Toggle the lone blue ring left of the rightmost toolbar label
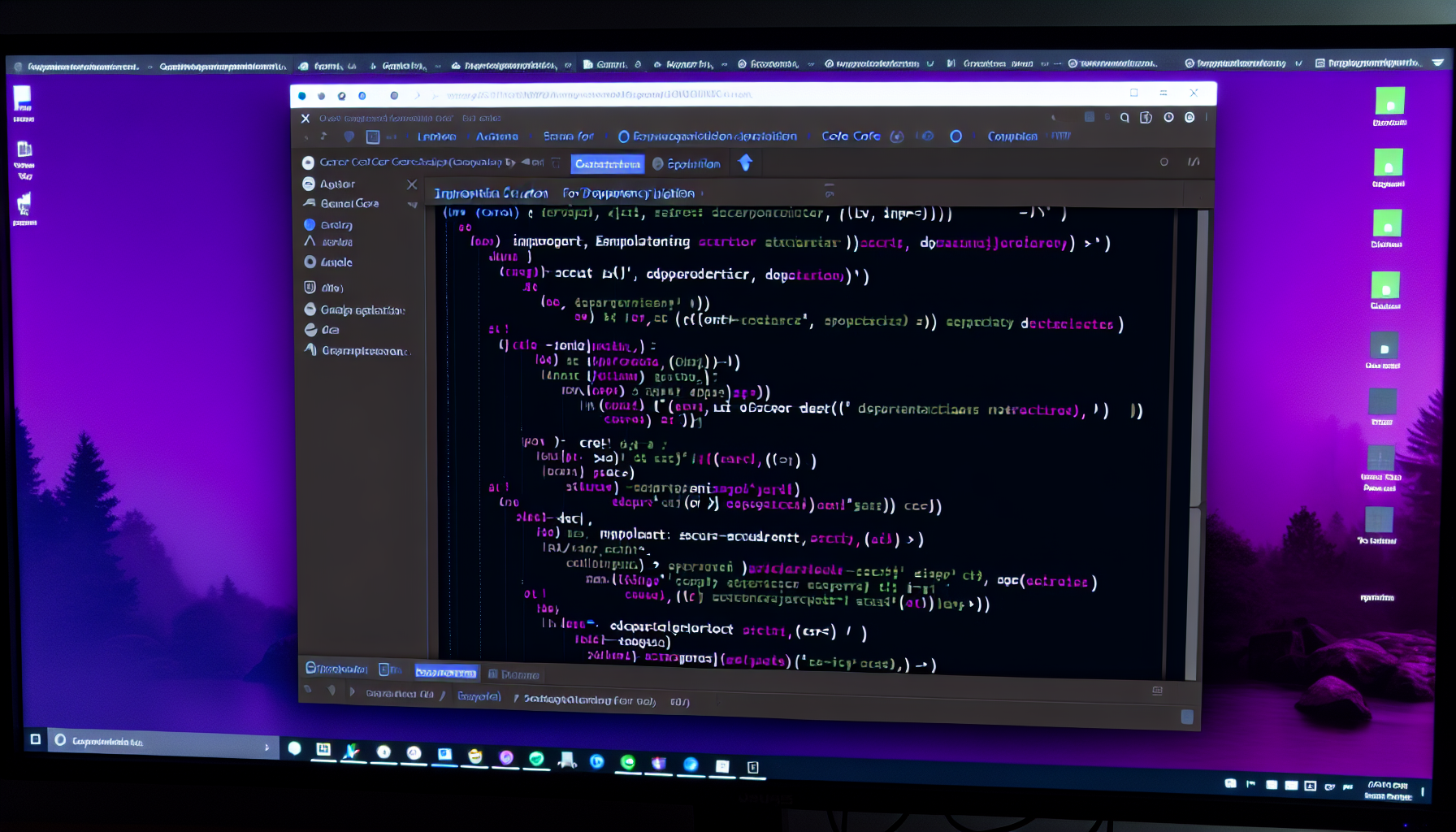Screen dimensions: 1456x832 [955, 136]
